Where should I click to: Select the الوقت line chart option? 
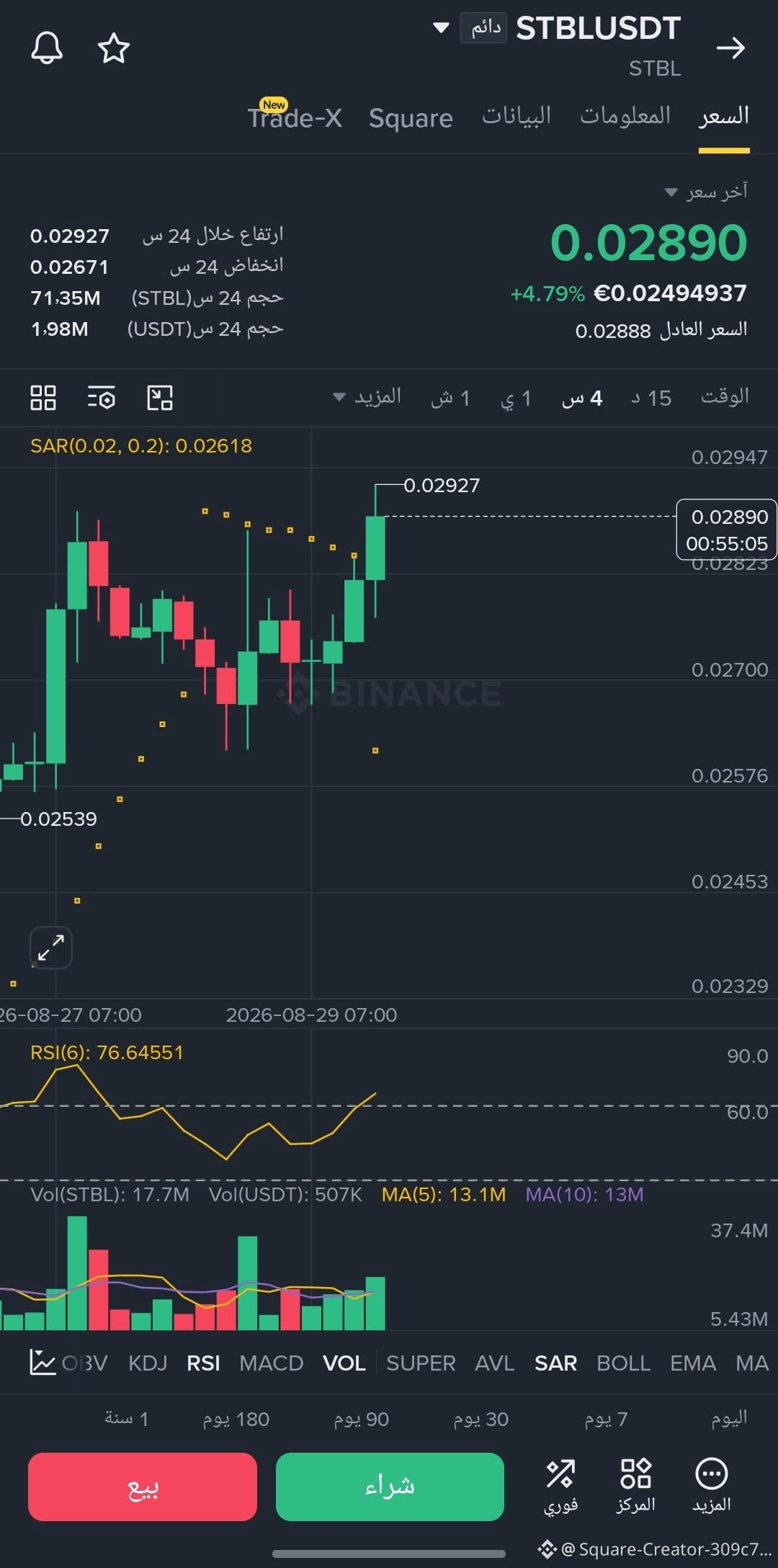(725, 397)
